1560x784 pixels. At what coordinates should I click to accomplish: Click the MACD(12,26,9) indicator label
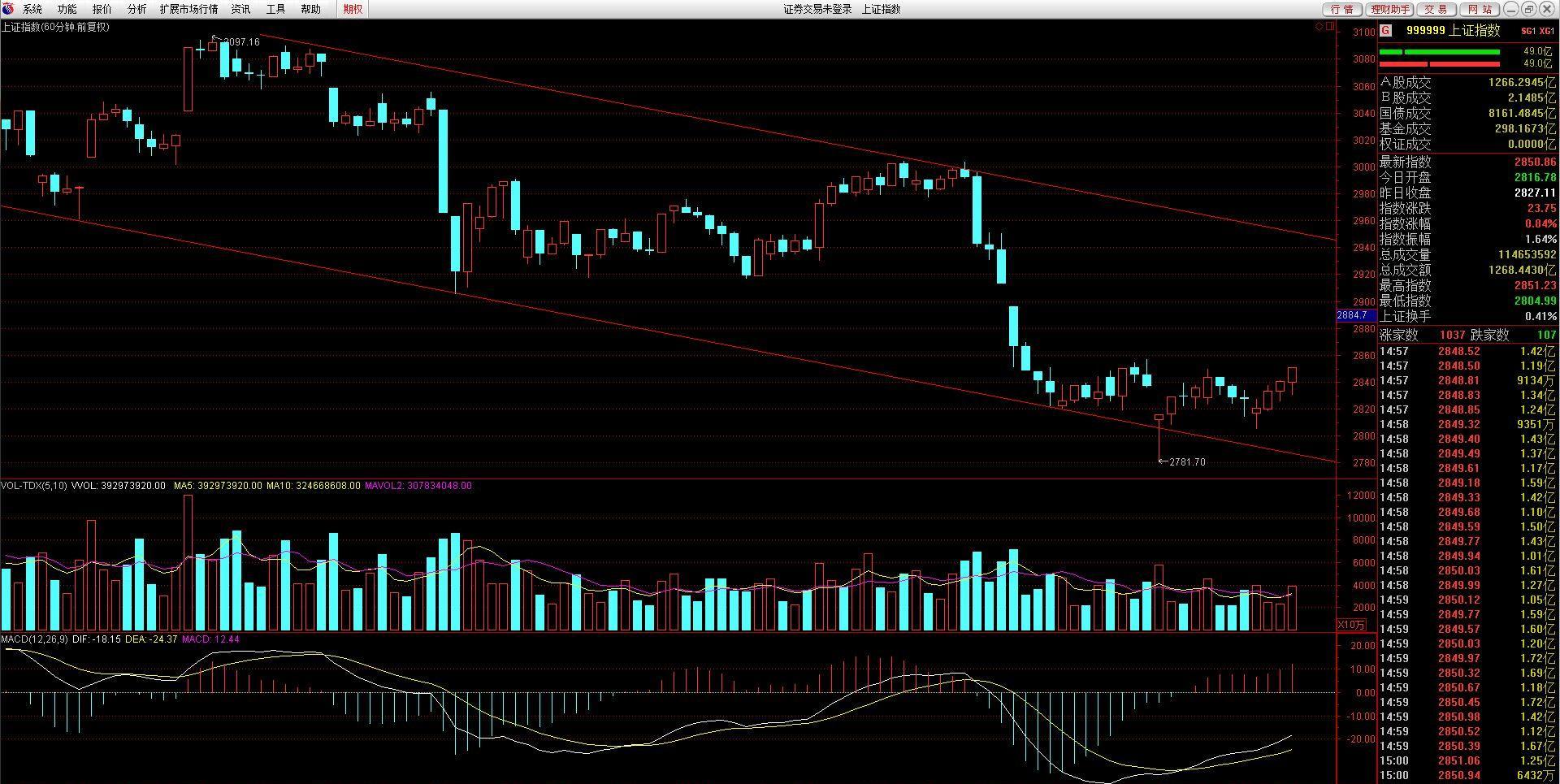pos(35,639)
